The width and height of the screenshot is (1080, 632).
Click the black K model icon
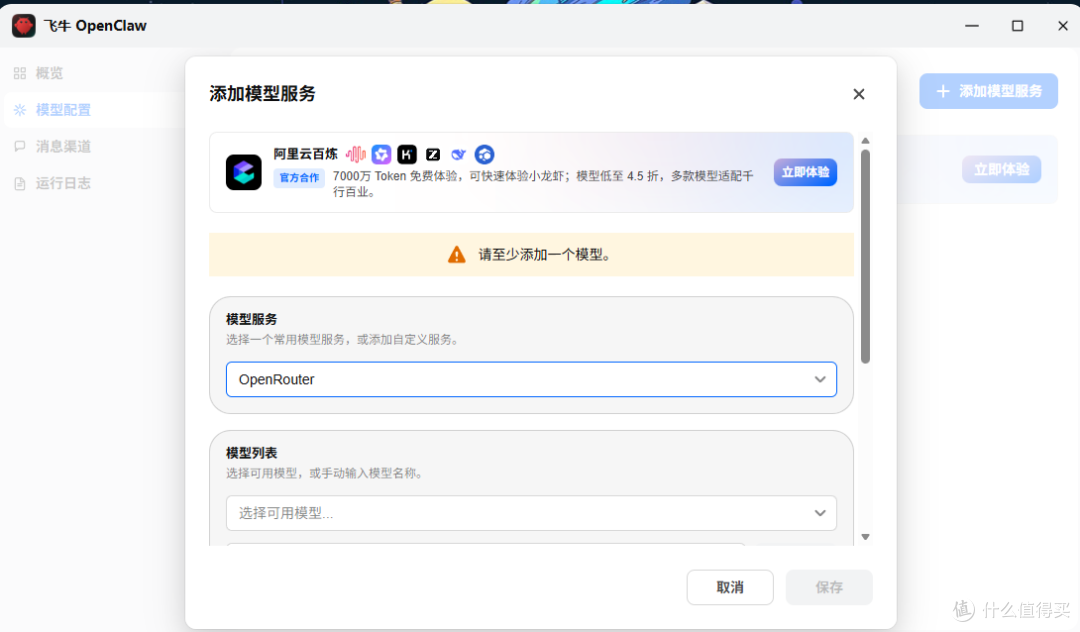[407, 154]
